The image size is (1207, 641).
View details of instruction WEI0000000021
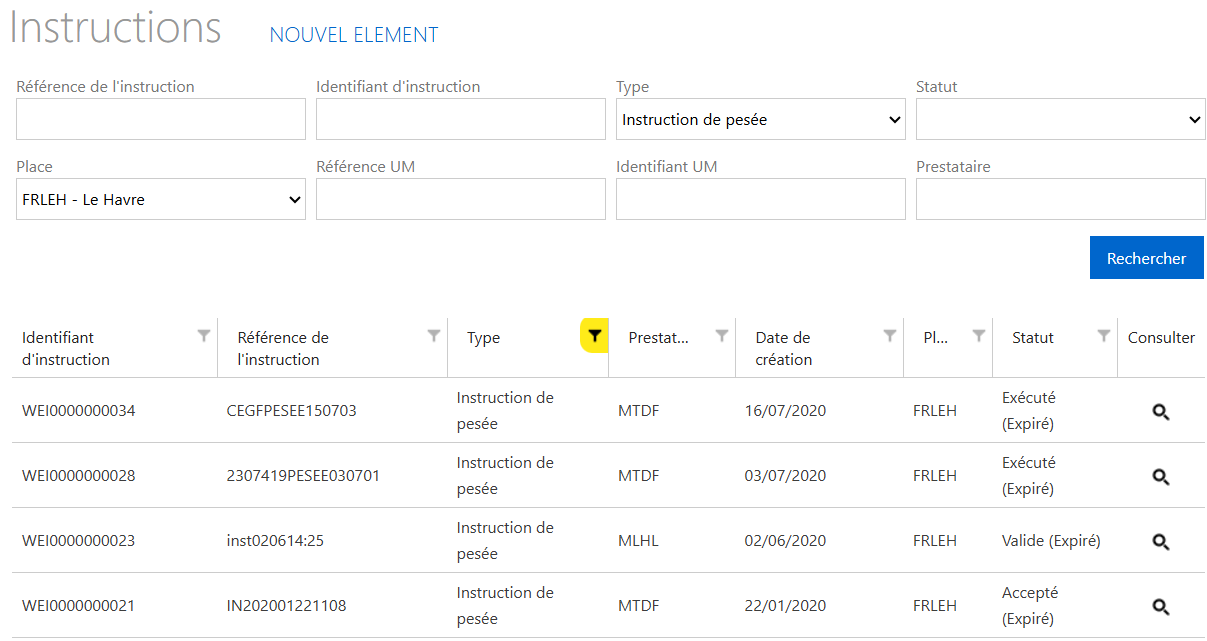[x=1161, y=607]
